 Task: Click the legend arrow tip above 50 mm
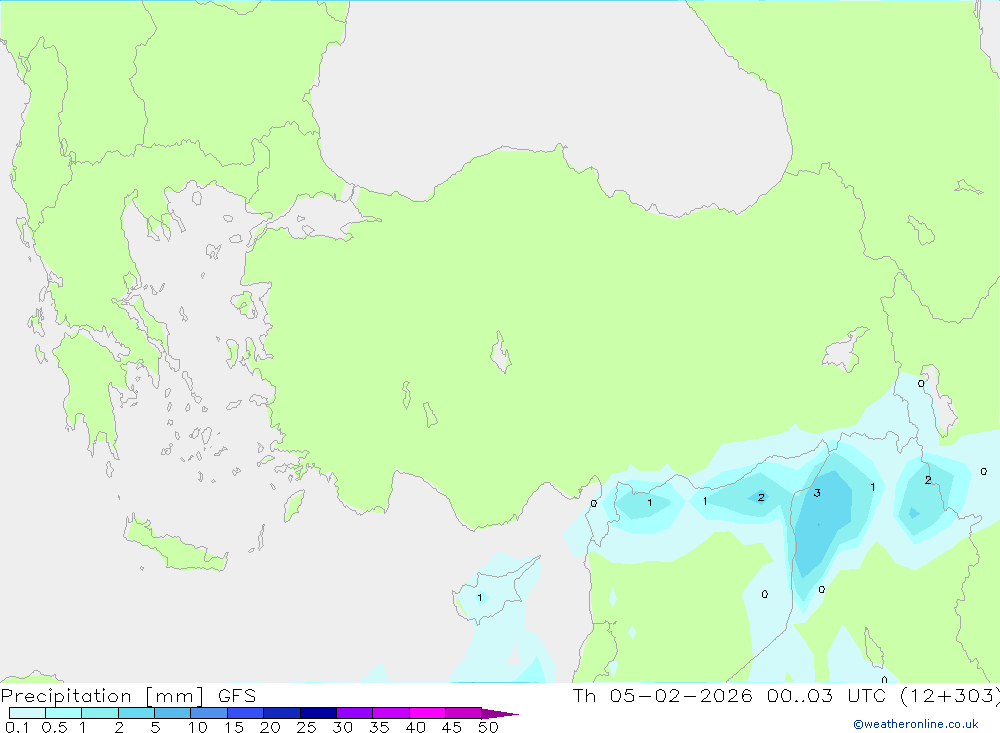499,713
